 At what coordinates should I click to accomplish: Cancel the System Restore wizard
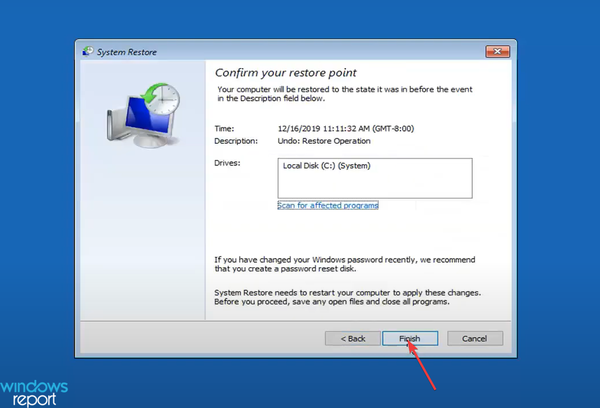coord(474,339)
